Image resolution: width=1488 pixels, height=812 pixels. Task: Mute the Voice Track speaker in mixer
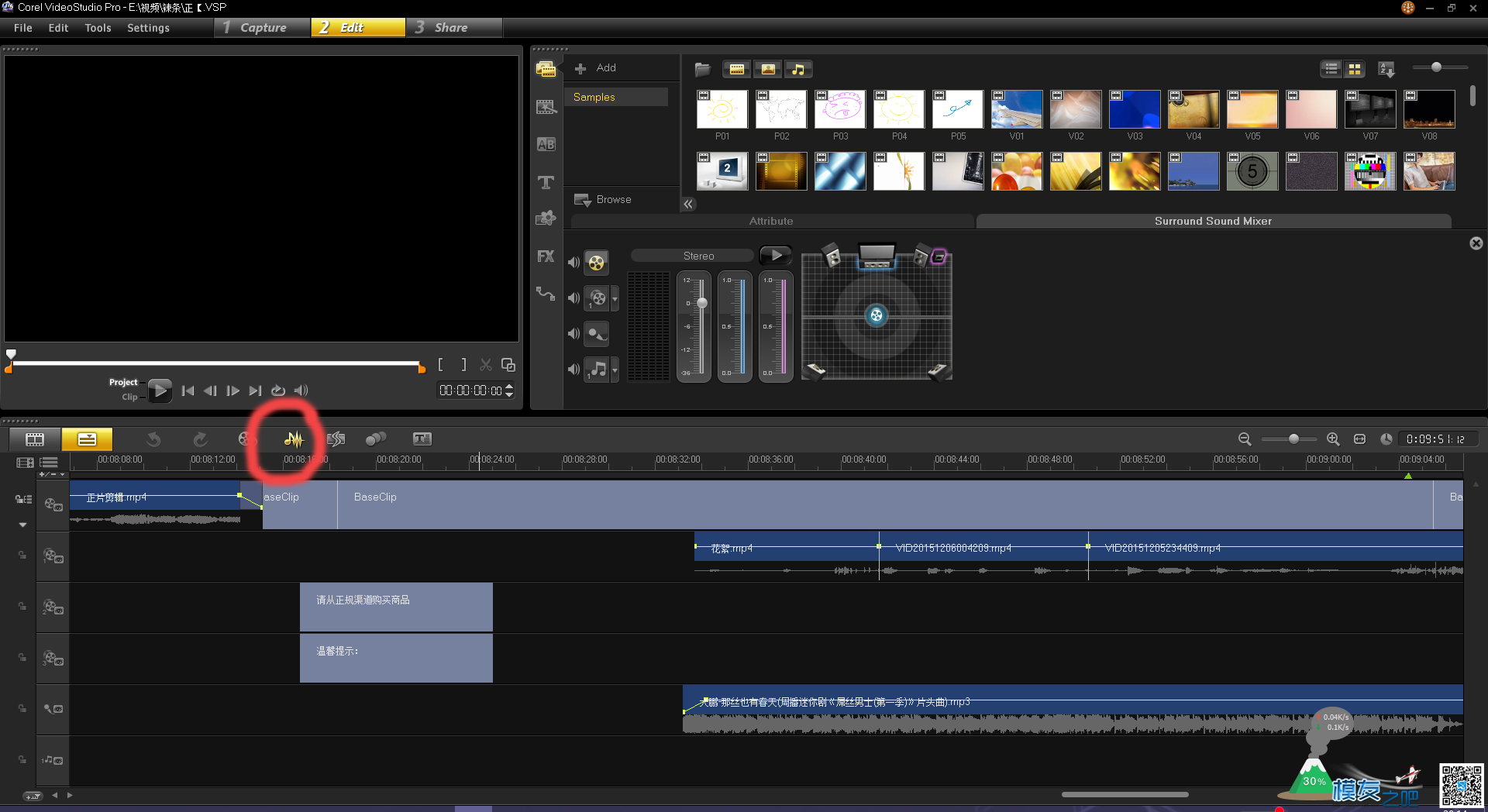pyautogui.click(x=573, y=334)
